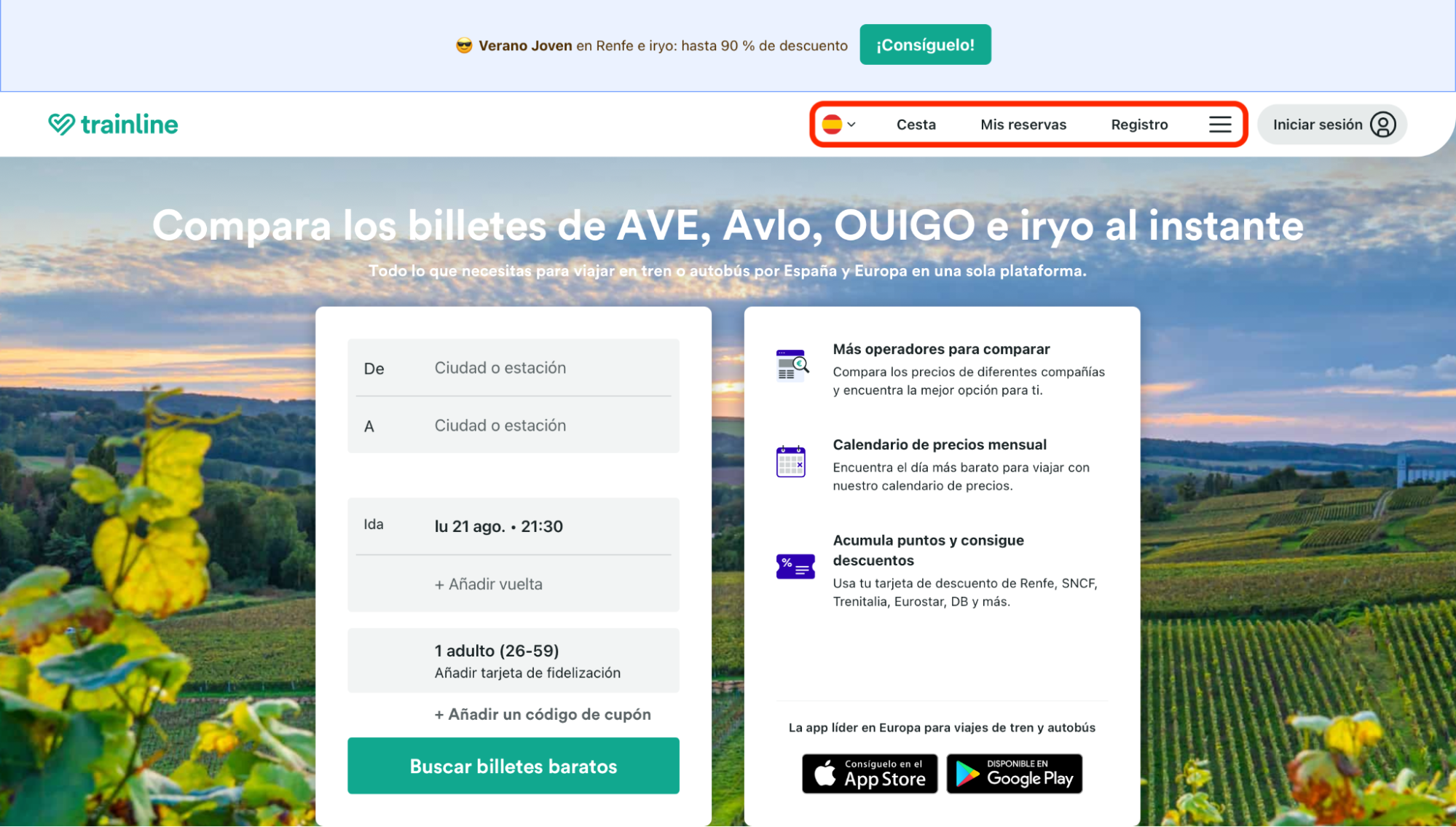Download from the App Store badge
Viewport: 1456px width, 827px height.
[870, 773]
